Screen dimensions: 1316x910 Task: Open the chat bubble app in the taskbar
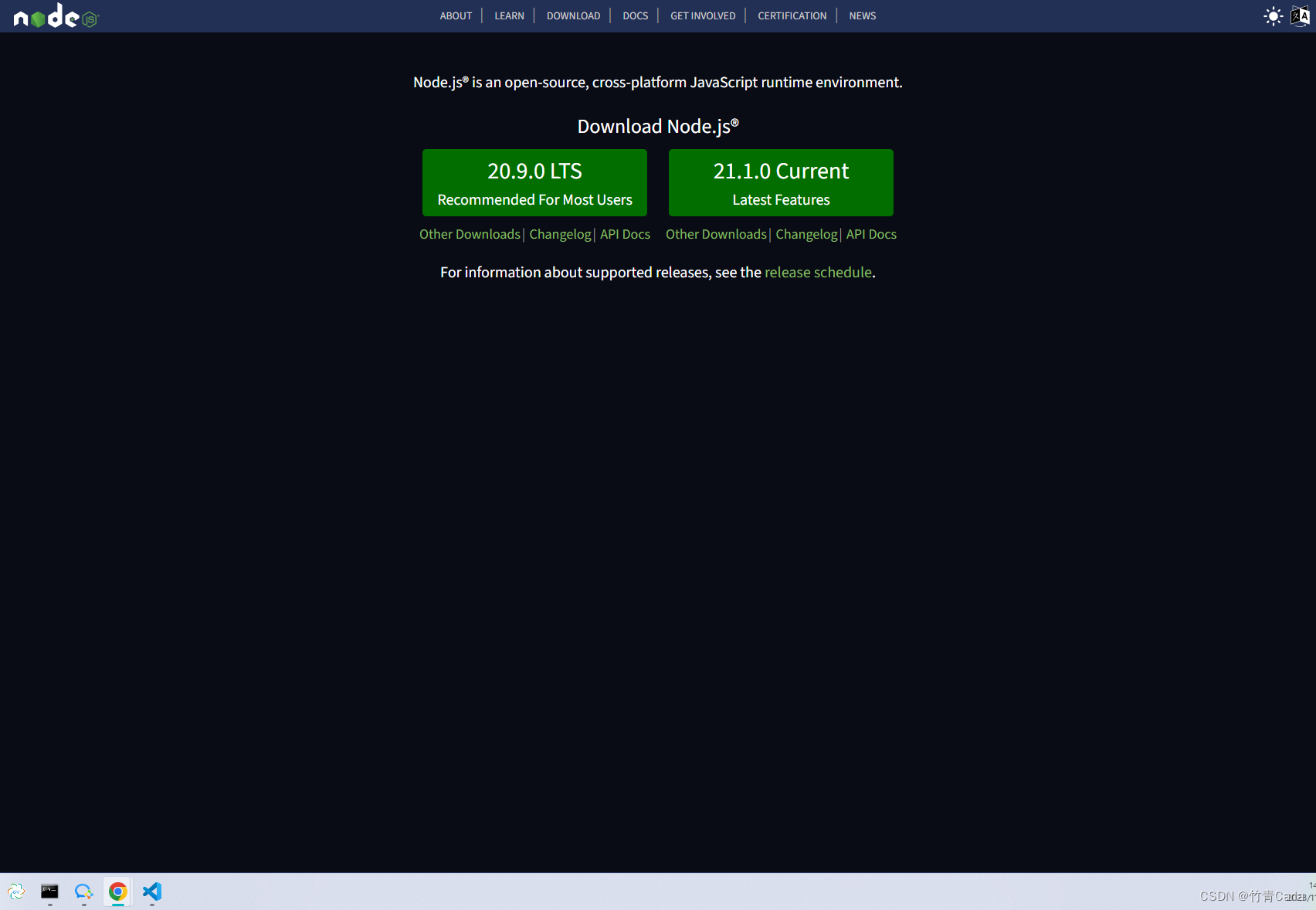click(83, 891)
